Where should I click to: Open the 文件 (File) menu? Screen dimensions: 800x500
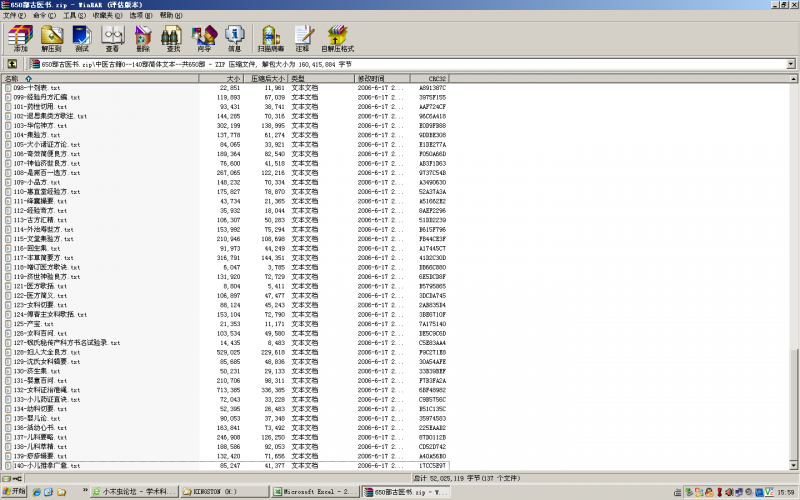[x=14, y=15]
